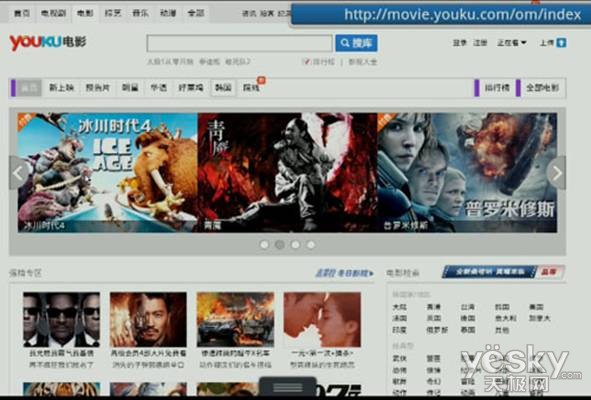This screenshot has height=400, width=591.
Task: Open the thumbnail of man with flames
Action: pos(148,319)
